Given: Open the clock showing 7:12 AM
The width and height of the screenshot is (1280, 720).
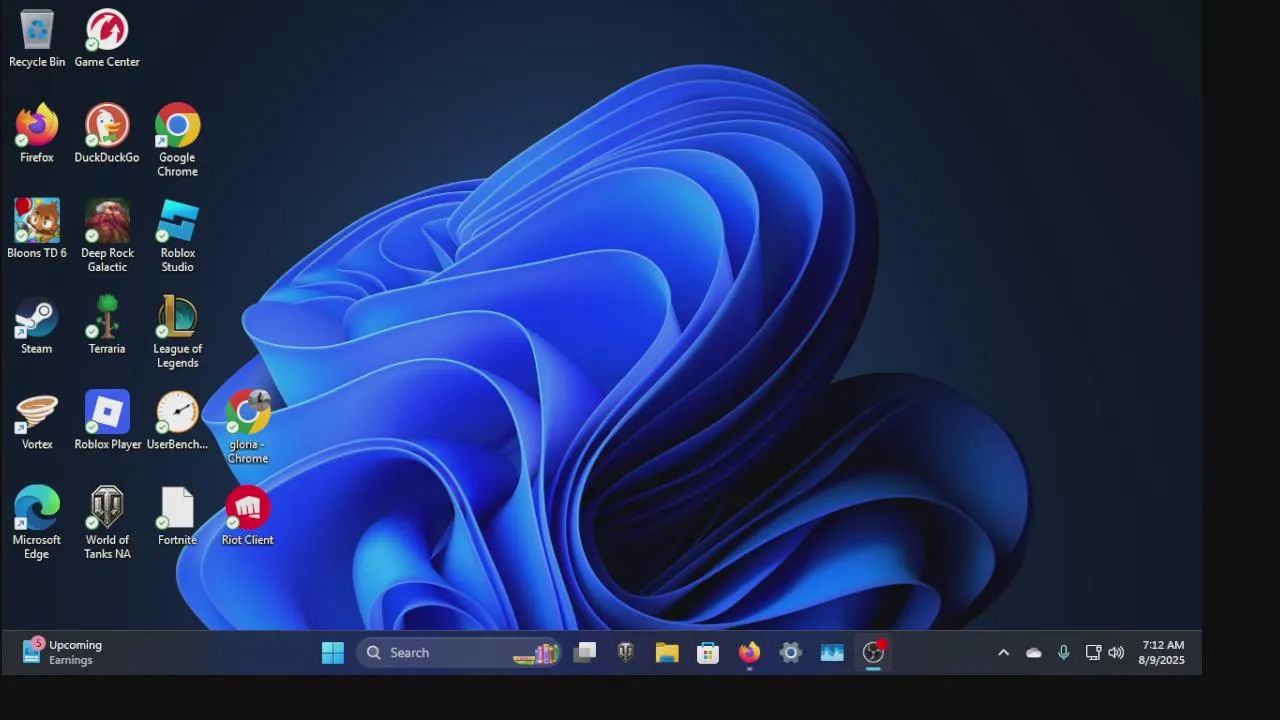Looking at the screenshot, I should click(x=1162, y=653).
